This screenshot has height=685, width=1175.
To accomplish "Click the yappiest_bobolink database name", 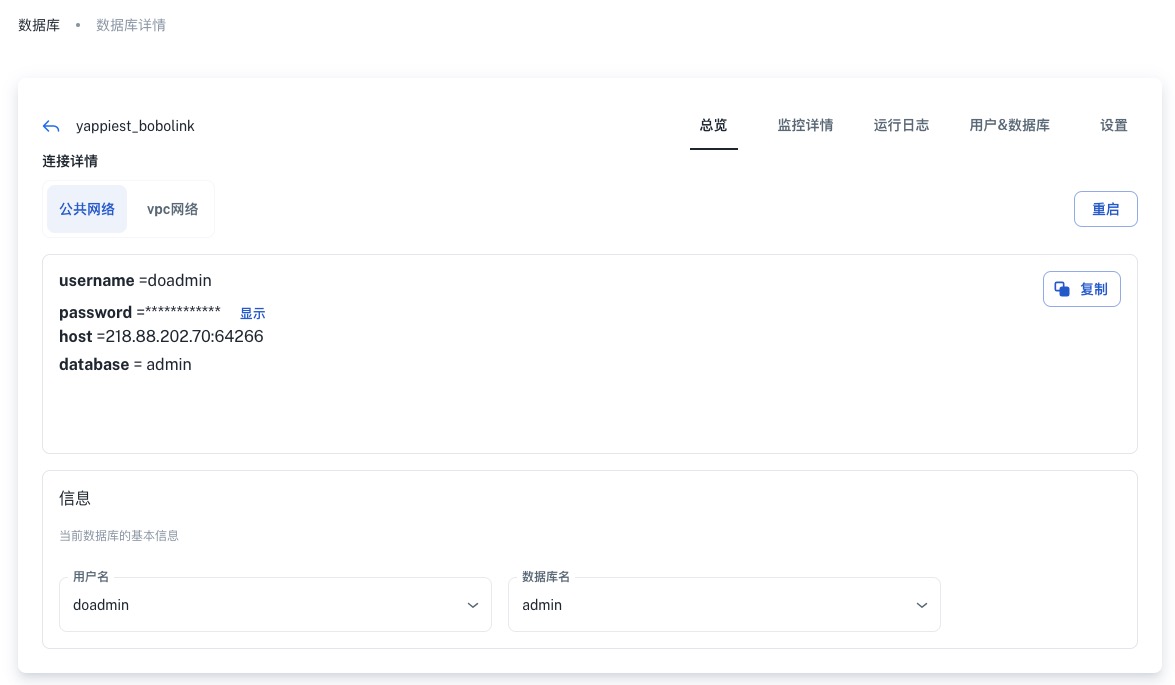I will click(135, 127).
